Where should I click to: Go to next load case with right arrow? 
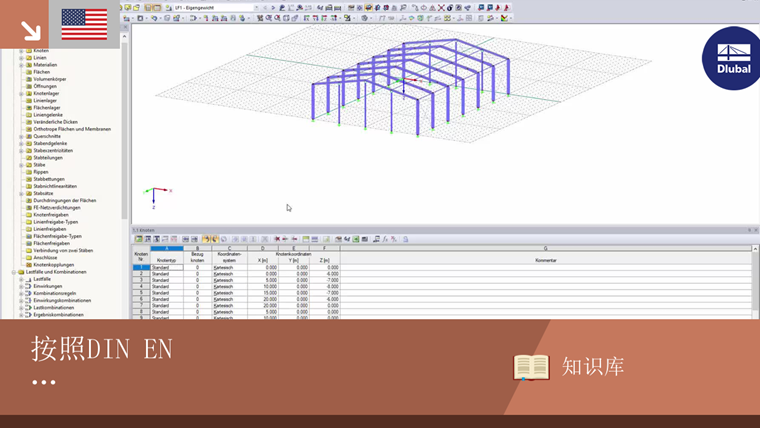coord(273,8)
